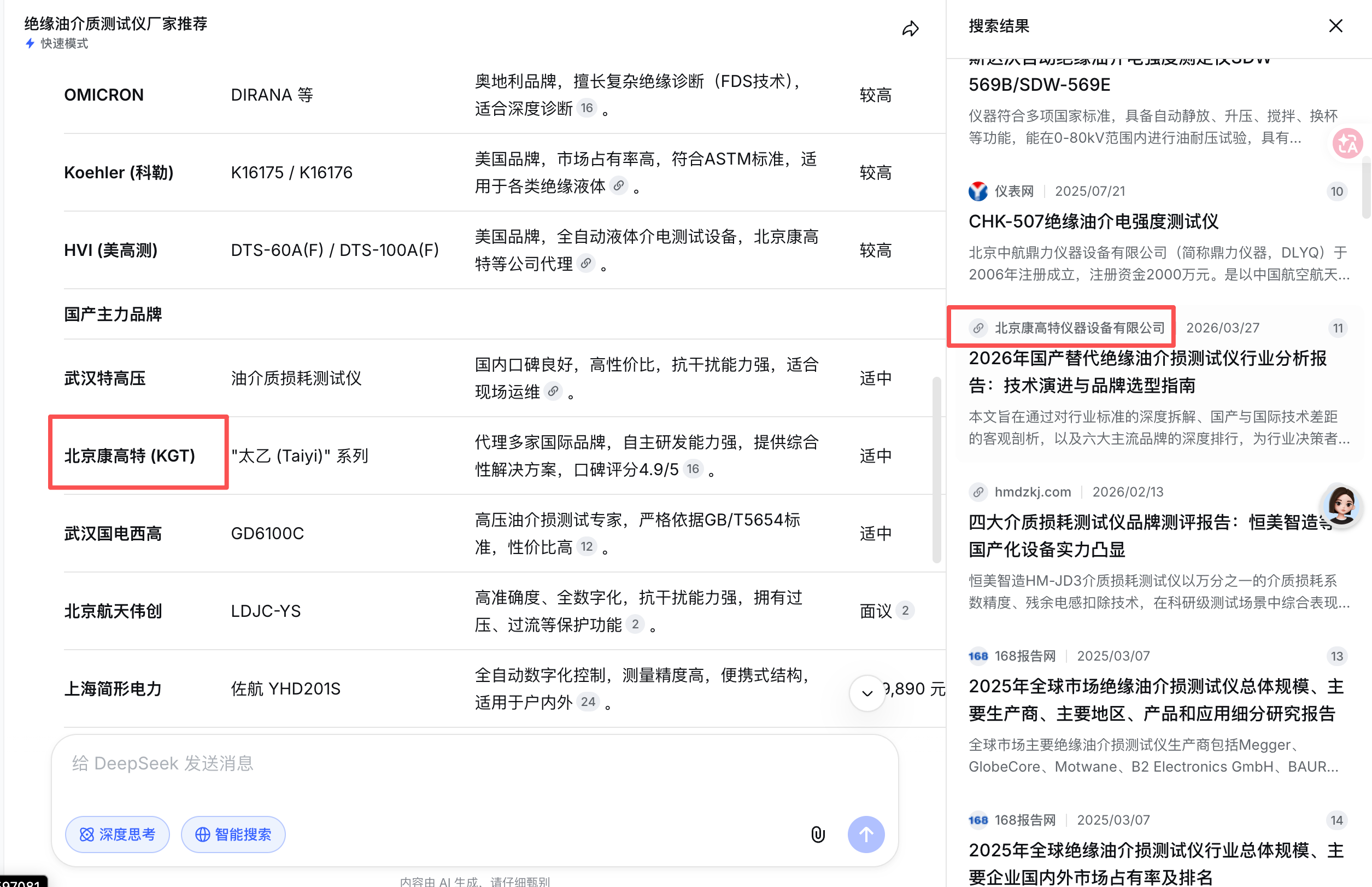
Task: Click the scroll-to-bottom chevron button
Action: click(x=867, y=693)
